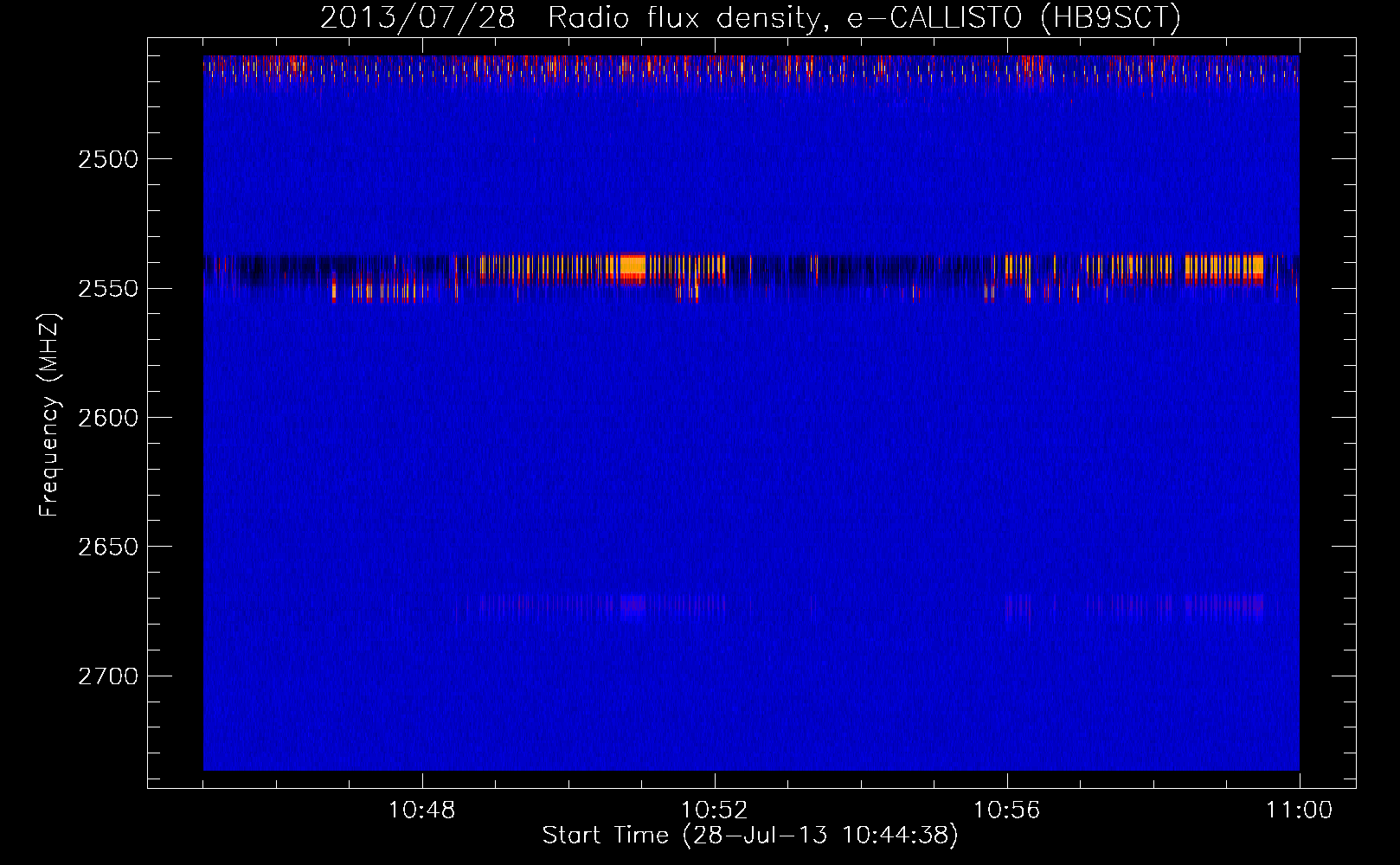The width and height of the screenshot is (1400, 865).
Task: Click the 11:00 time axis label
Action: coord(1299,810)
